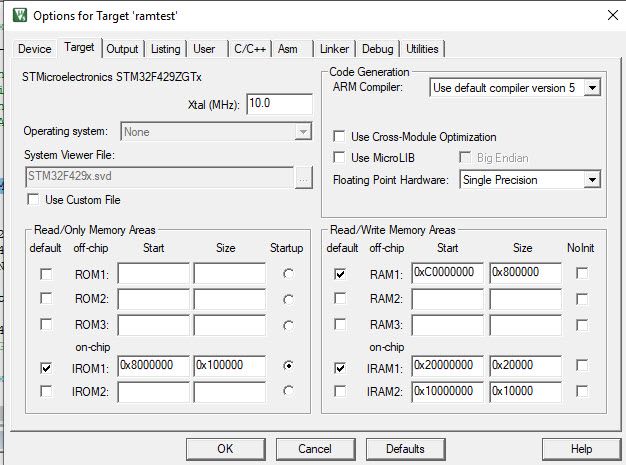
Task: Open the Asm tab
Action: 287,49
